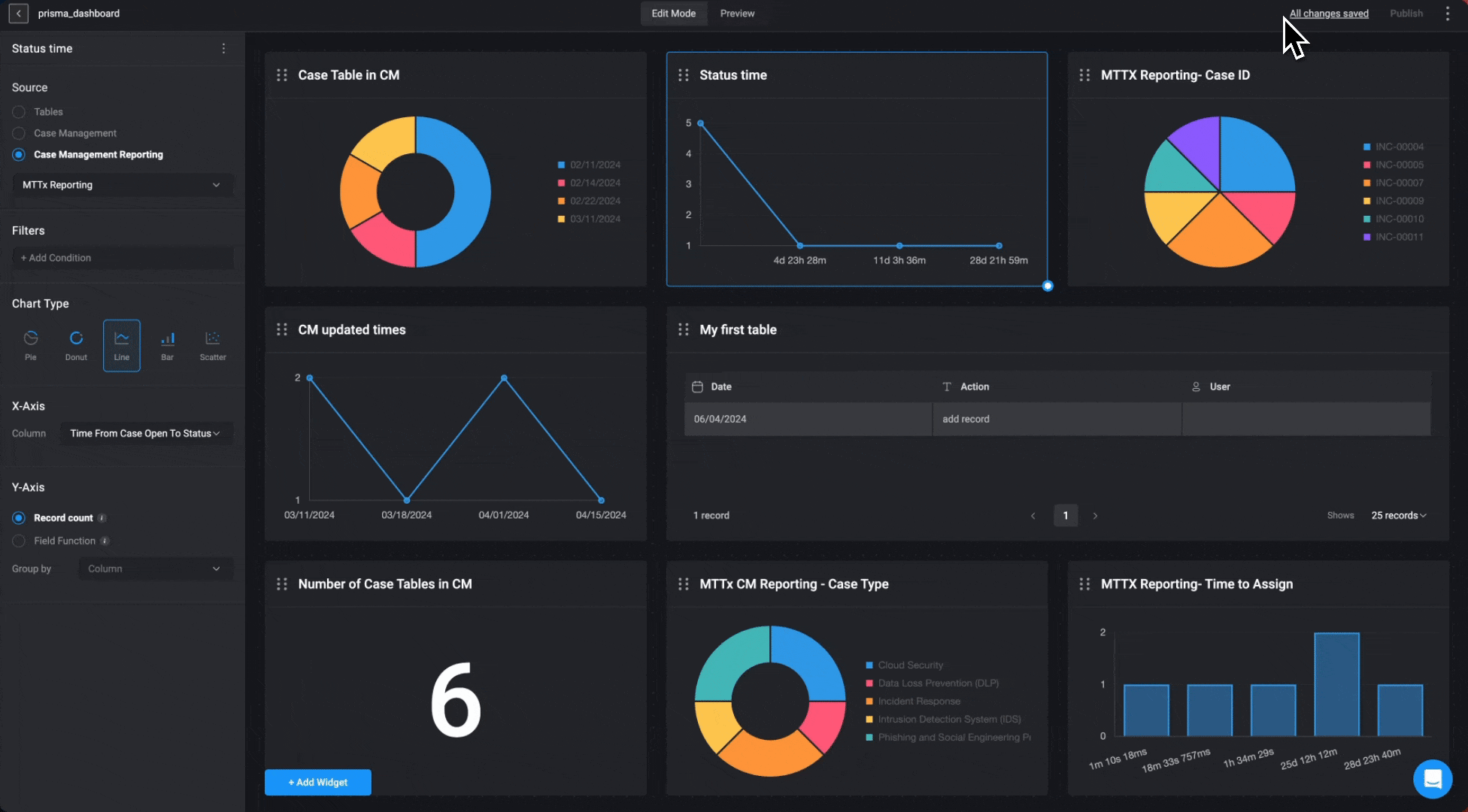
Task: Open the top-right dashboard kebab menu
Action: pos(1447,14)
